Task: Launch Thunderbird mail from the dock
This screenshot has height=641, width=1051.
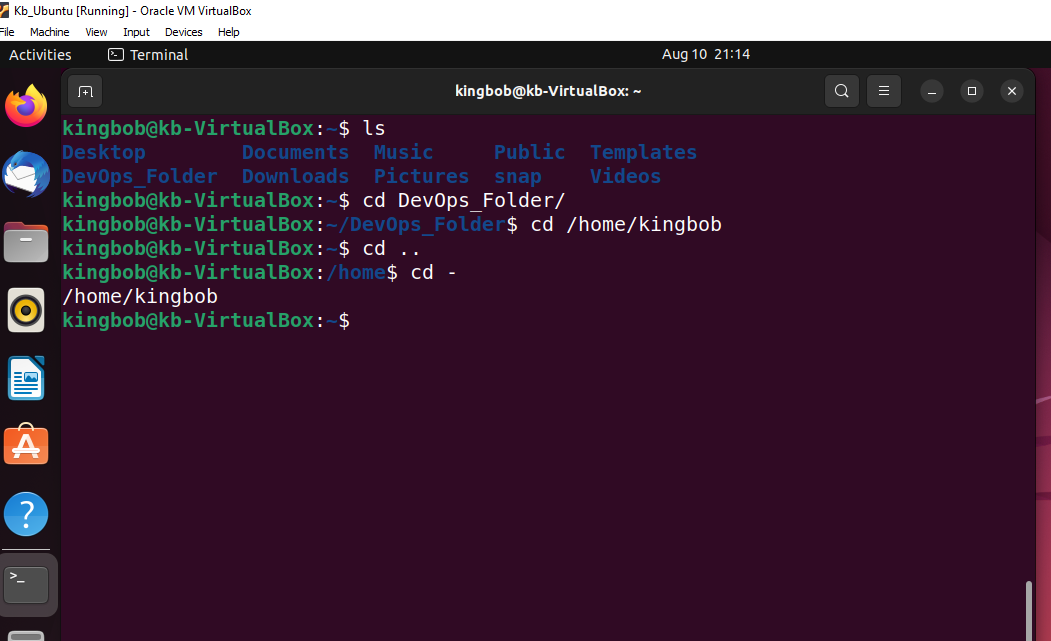Action: (x=25, y=174)
